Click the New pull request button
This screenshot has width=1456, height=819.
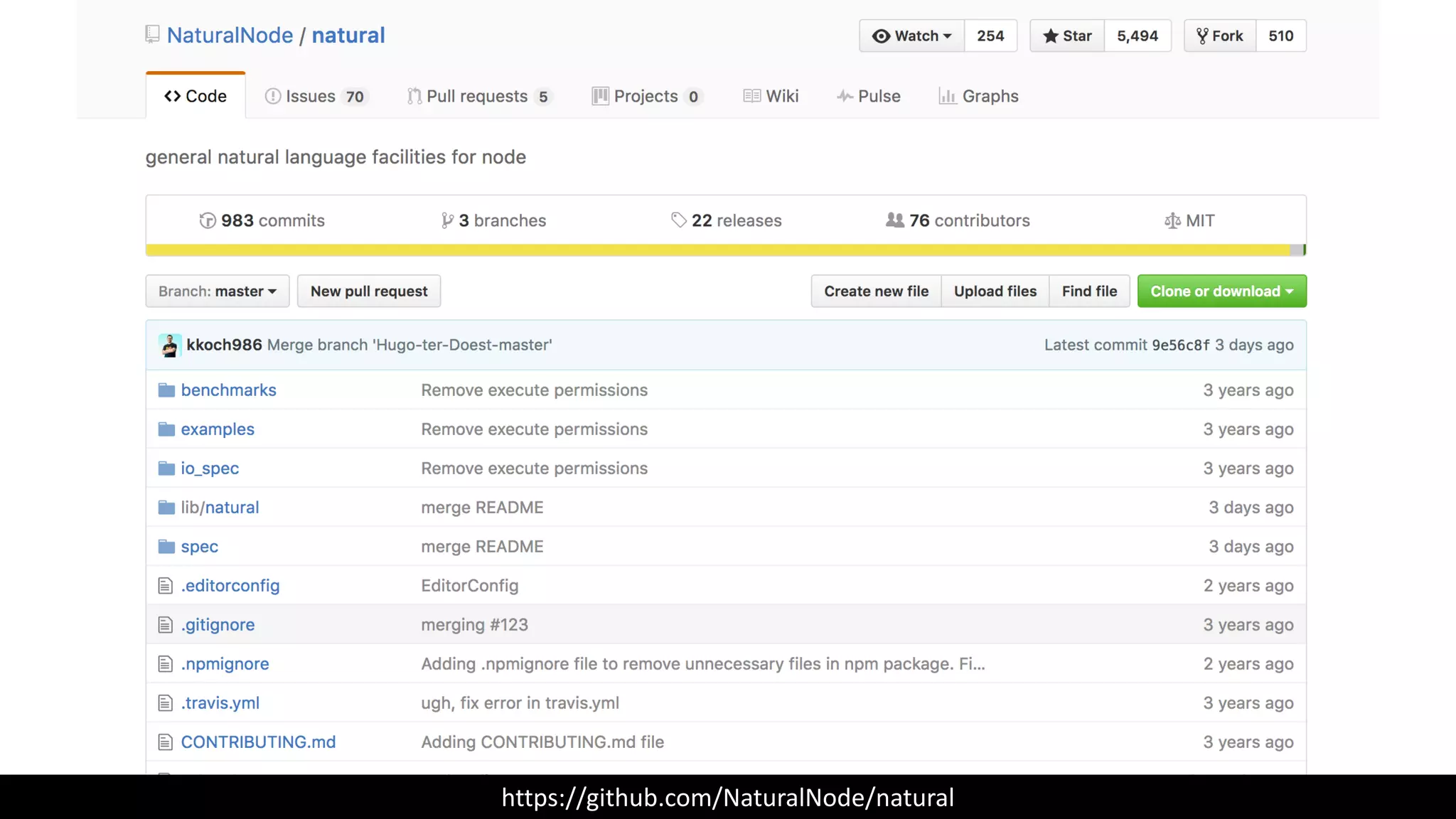pyautogui.click(x=369, y=291)
